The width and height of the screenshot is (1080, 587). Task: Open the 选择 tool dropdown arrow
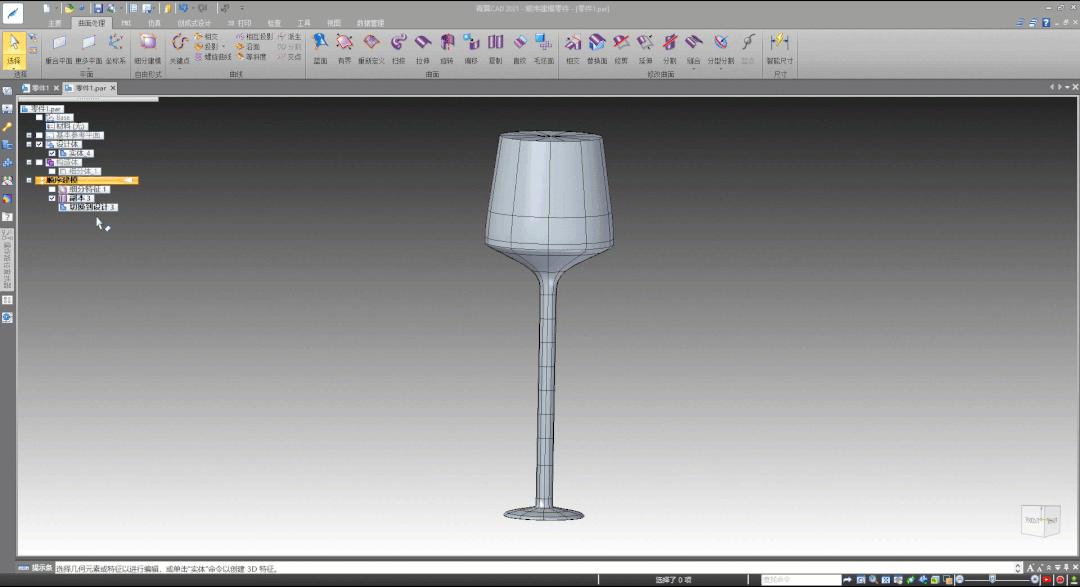pos(14,68)
